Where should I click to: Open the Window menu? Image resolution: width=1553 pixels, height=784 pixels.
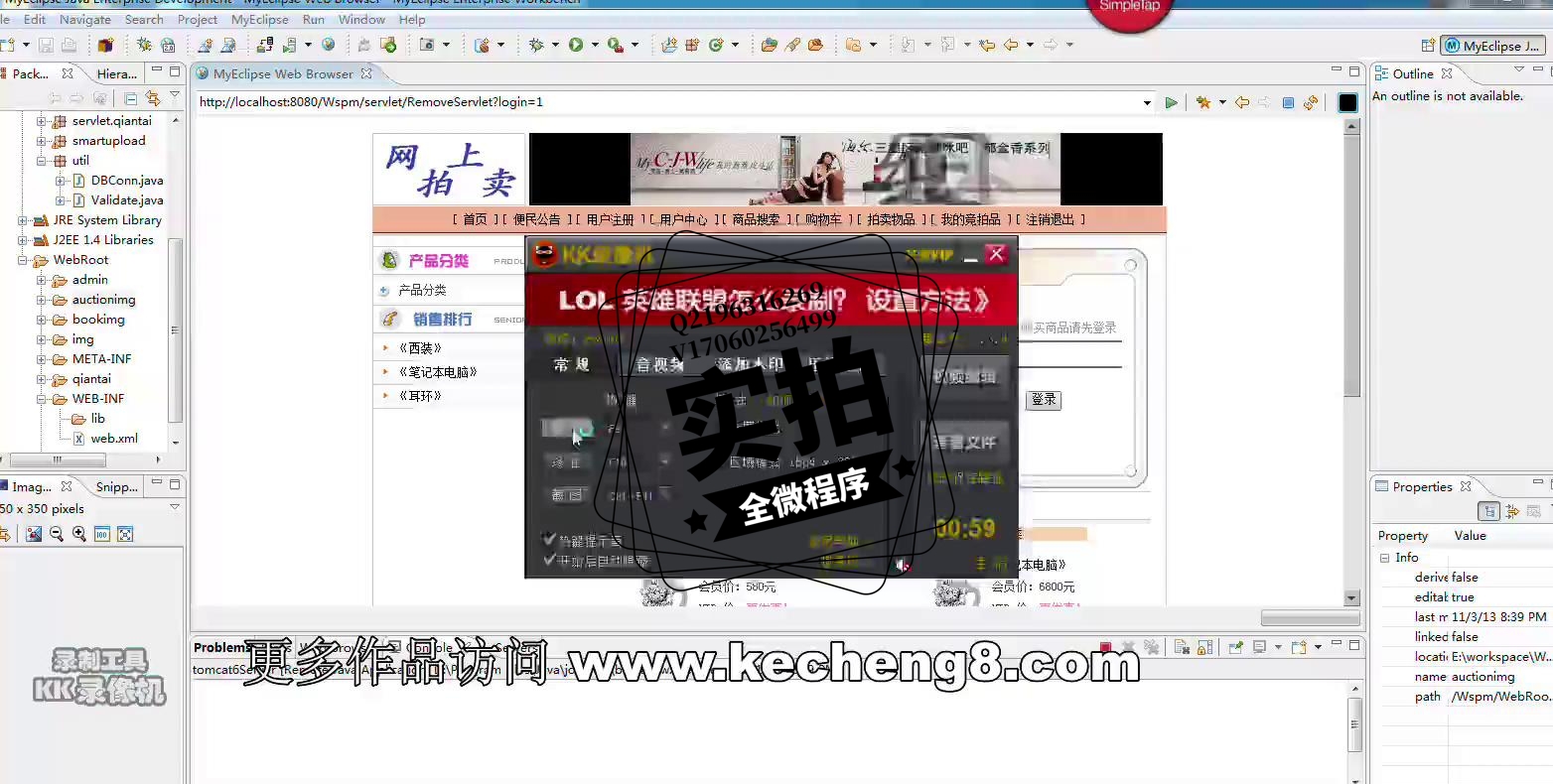[361, 20]
